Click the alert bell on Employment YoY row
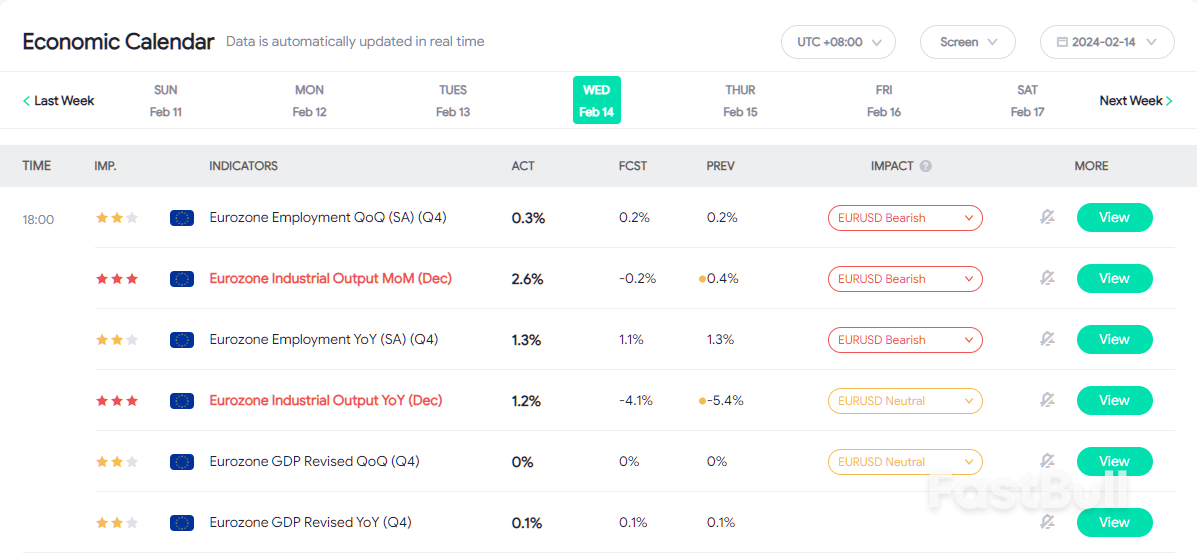Screen dimensions: 1197x554 pyautogui.click(x=1047, y=340)
